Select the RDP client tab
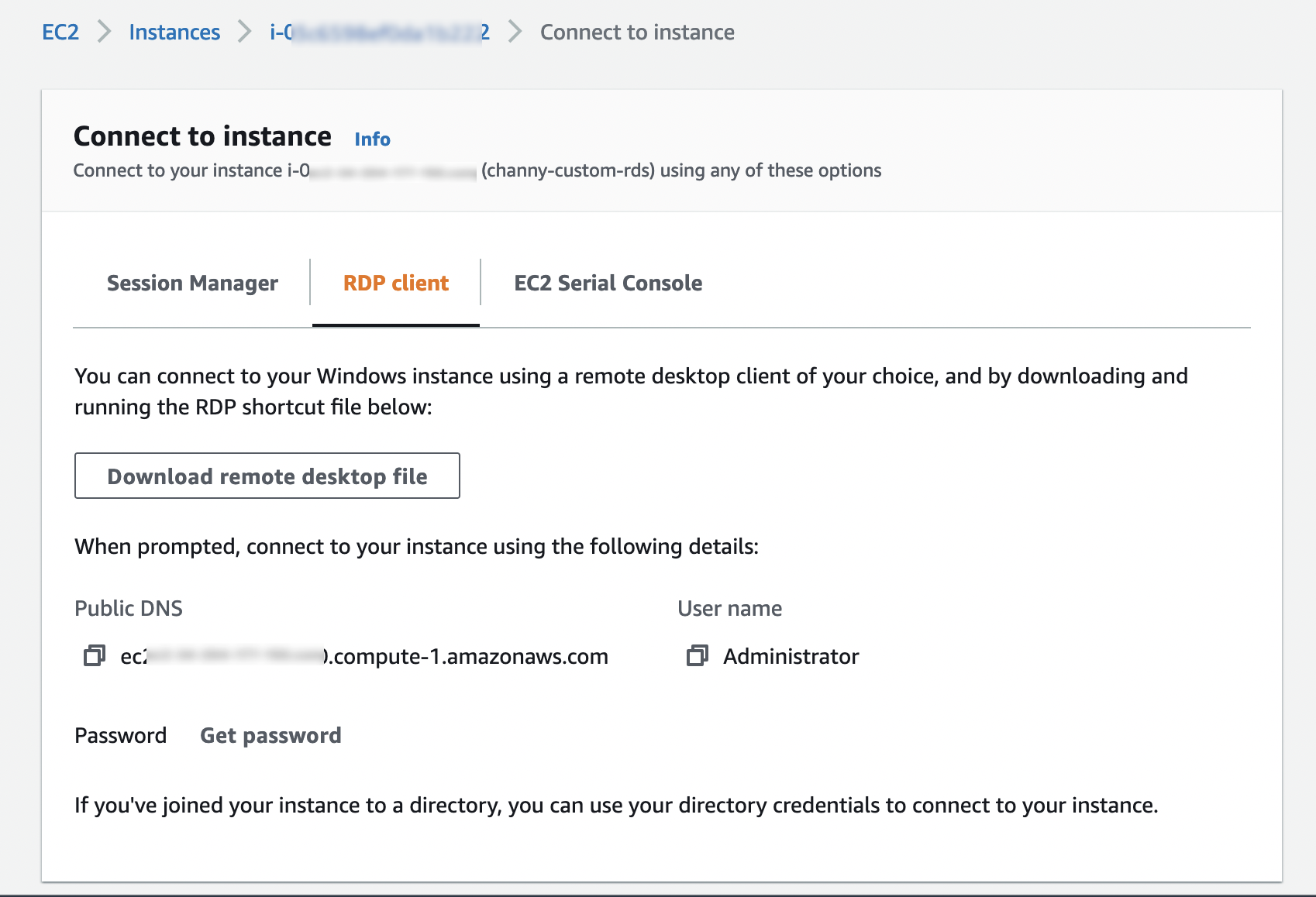This screenshot has width=1316, height=897. click(396, 284)
